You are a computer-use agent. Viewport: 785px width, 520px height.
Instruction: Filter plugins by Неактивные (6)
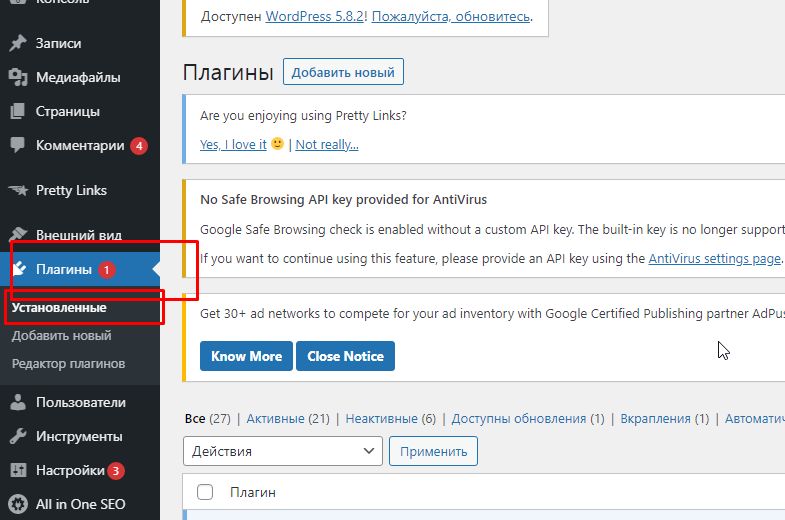[x=390, y=418]
